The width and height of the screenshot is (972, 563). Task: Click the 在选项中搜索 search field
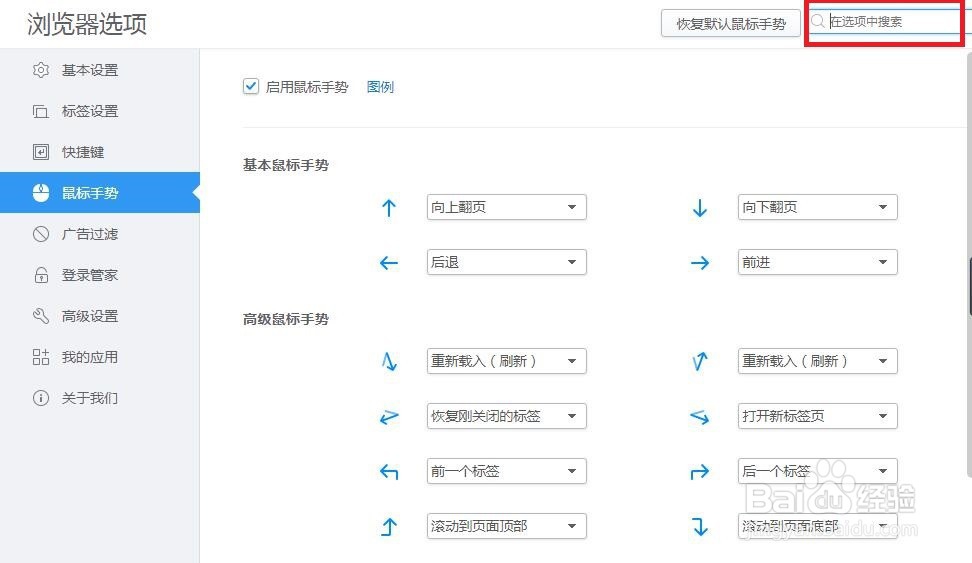point(890,21)
